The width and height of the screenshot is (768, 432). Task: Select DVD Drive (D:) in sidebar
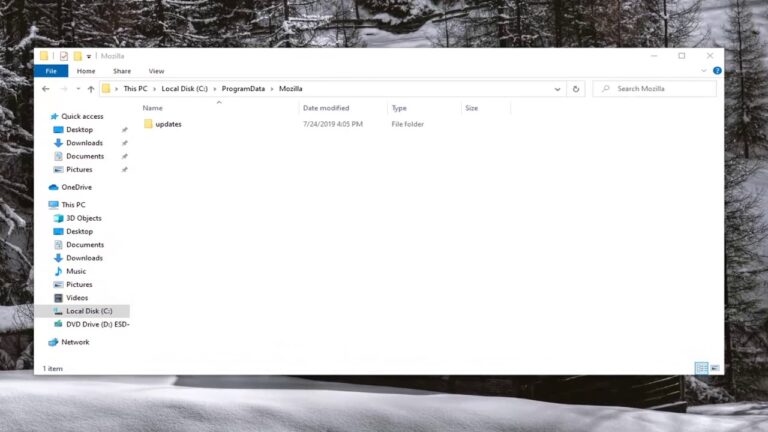[97, 324]
